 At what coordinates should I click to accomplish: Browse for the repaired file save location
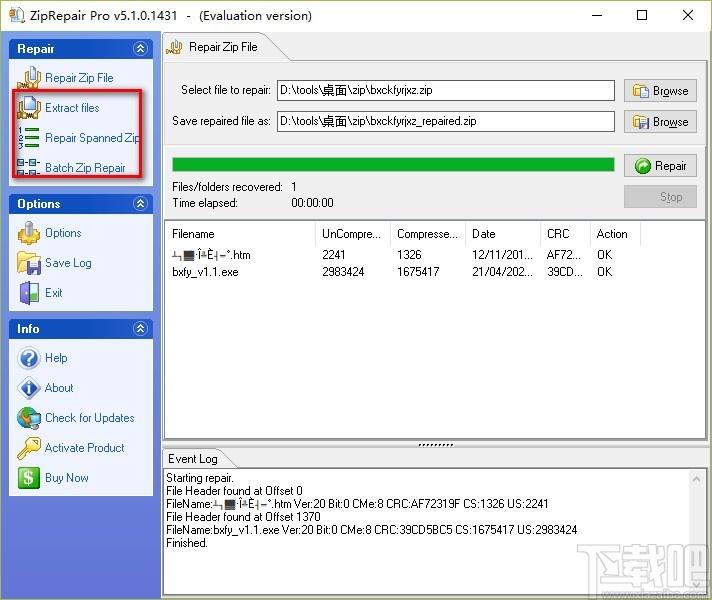click(660, 122)
